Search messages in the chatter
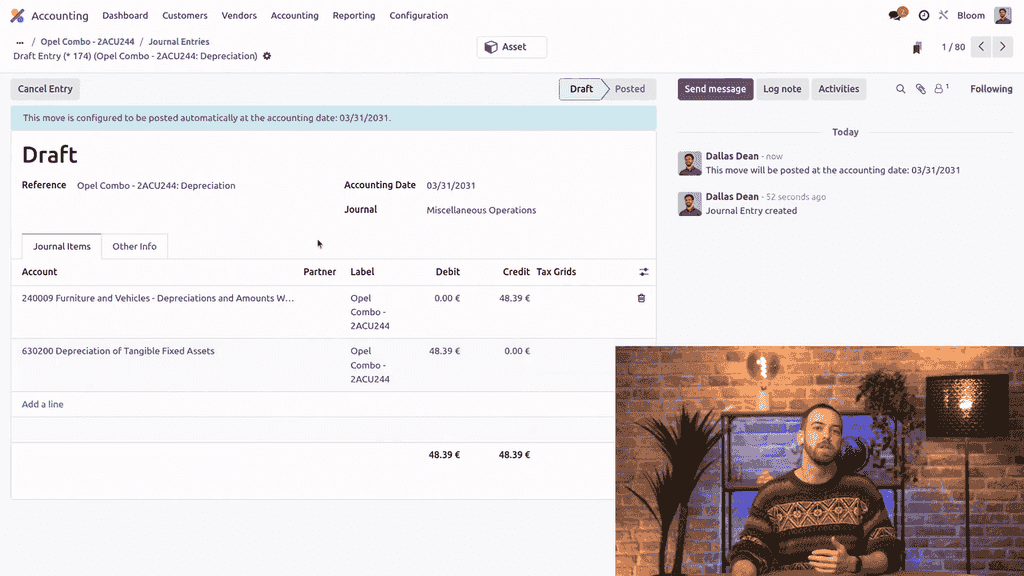The height and width of the screenshot is (576, 1024). pos(900,89)
